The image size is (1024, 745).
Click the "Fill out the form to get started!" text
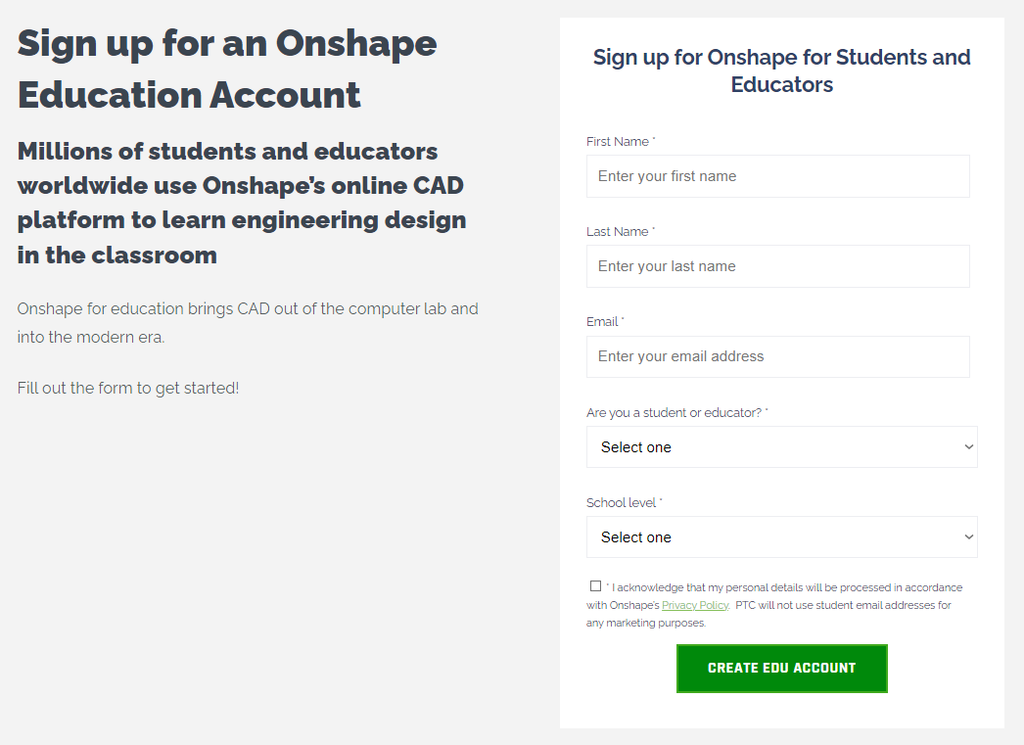point(128,388)
